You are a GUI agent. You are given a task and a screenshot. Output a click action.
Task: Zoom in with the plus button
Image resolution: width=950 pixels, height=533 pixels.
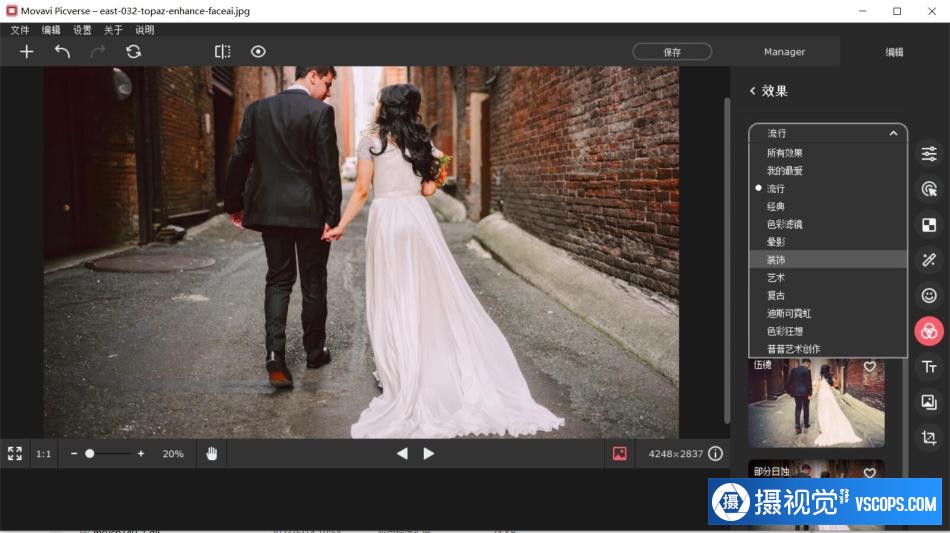pyautogui.click(x=141, y=454)
